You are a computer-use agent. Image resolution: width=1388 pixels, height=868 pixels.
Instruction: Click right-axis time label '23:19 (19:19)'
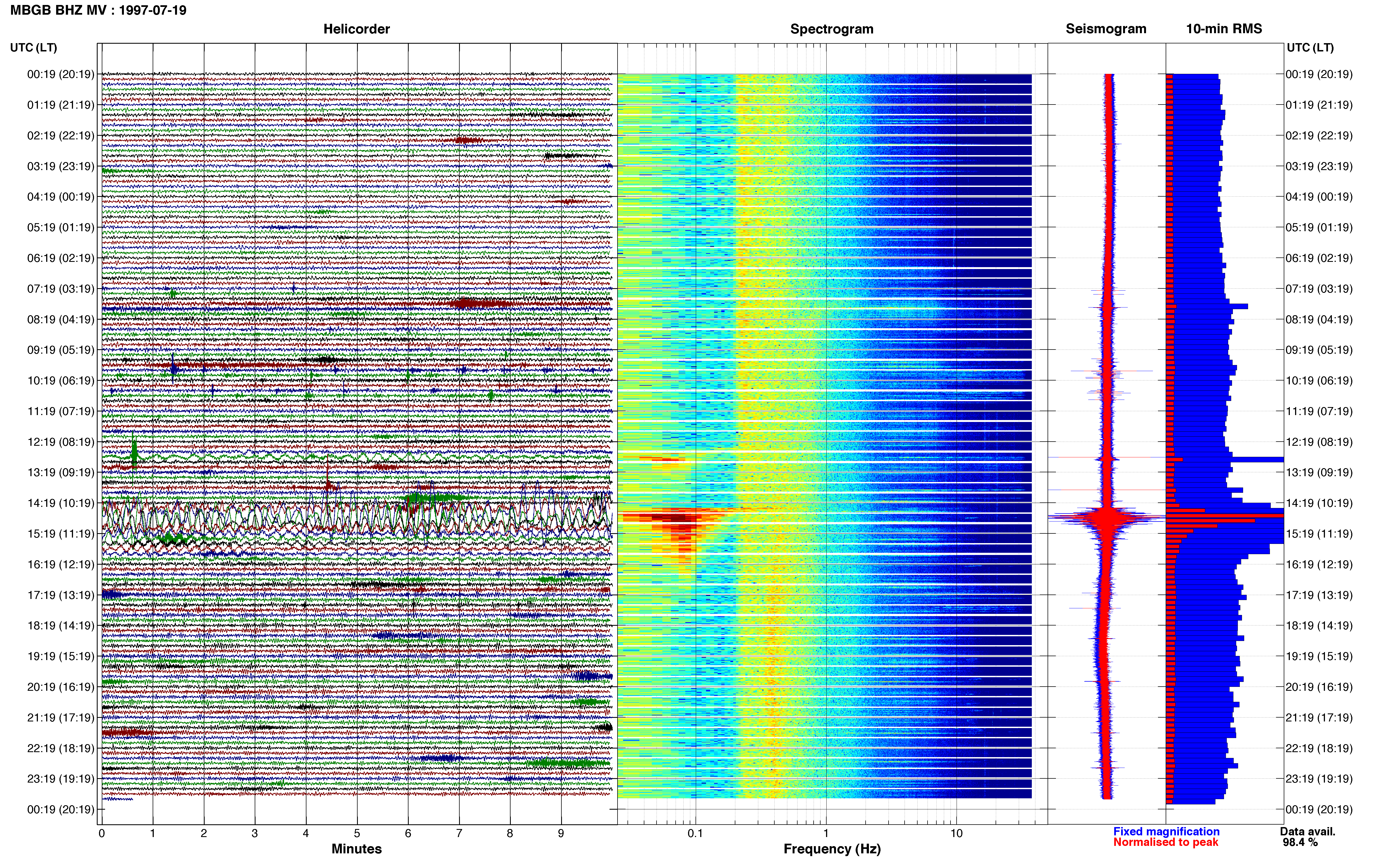tap(1319, 778)
